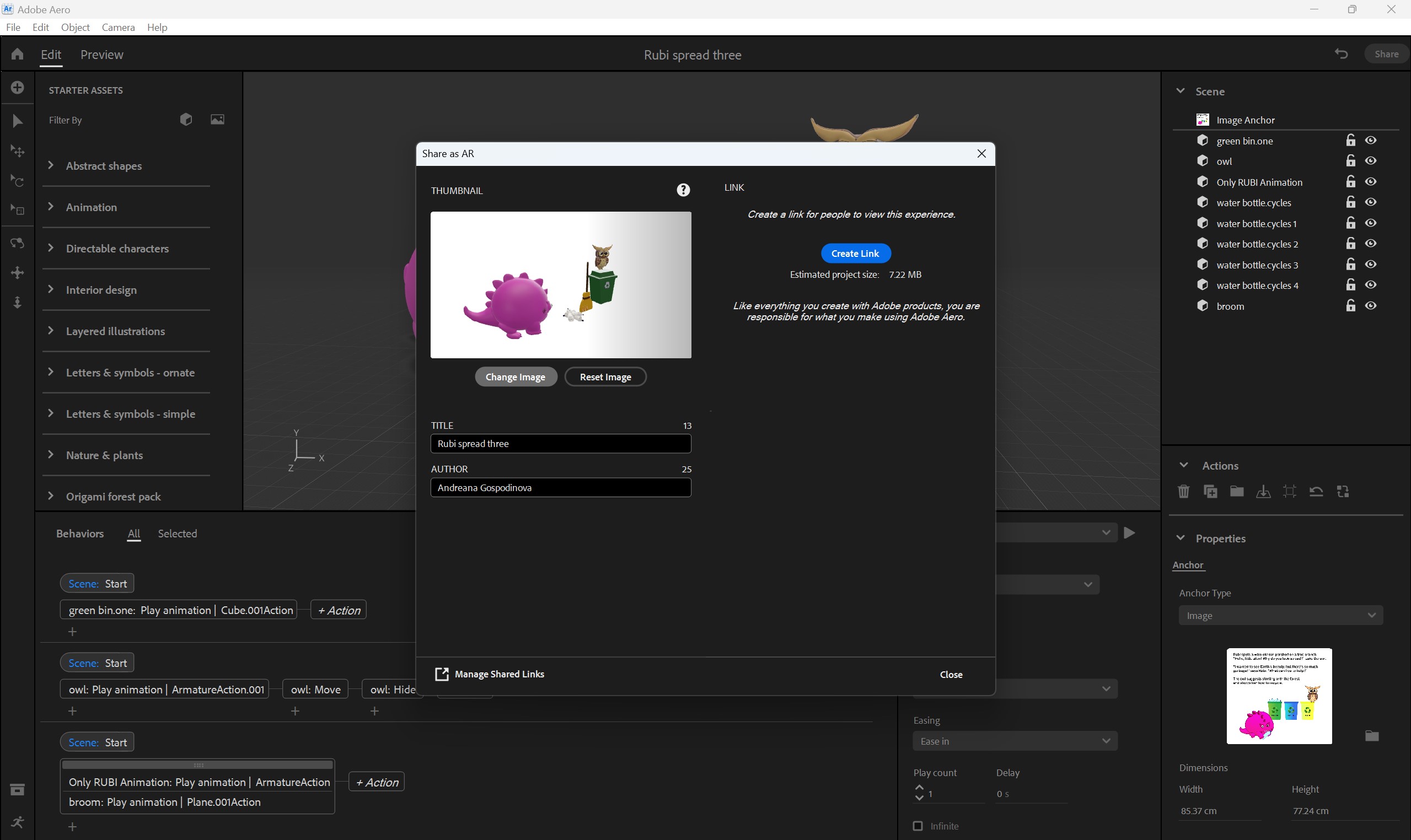Show only Selected behaviors
Screen dimensions: 1411x840
click(x=177, y=533)
